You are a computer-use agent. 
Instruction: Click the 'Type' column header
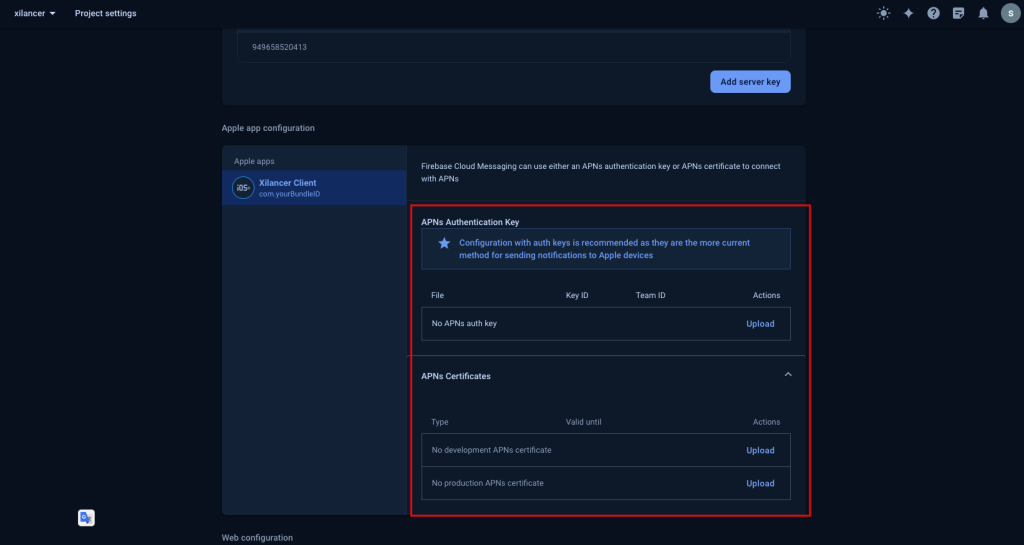[440, 422]
